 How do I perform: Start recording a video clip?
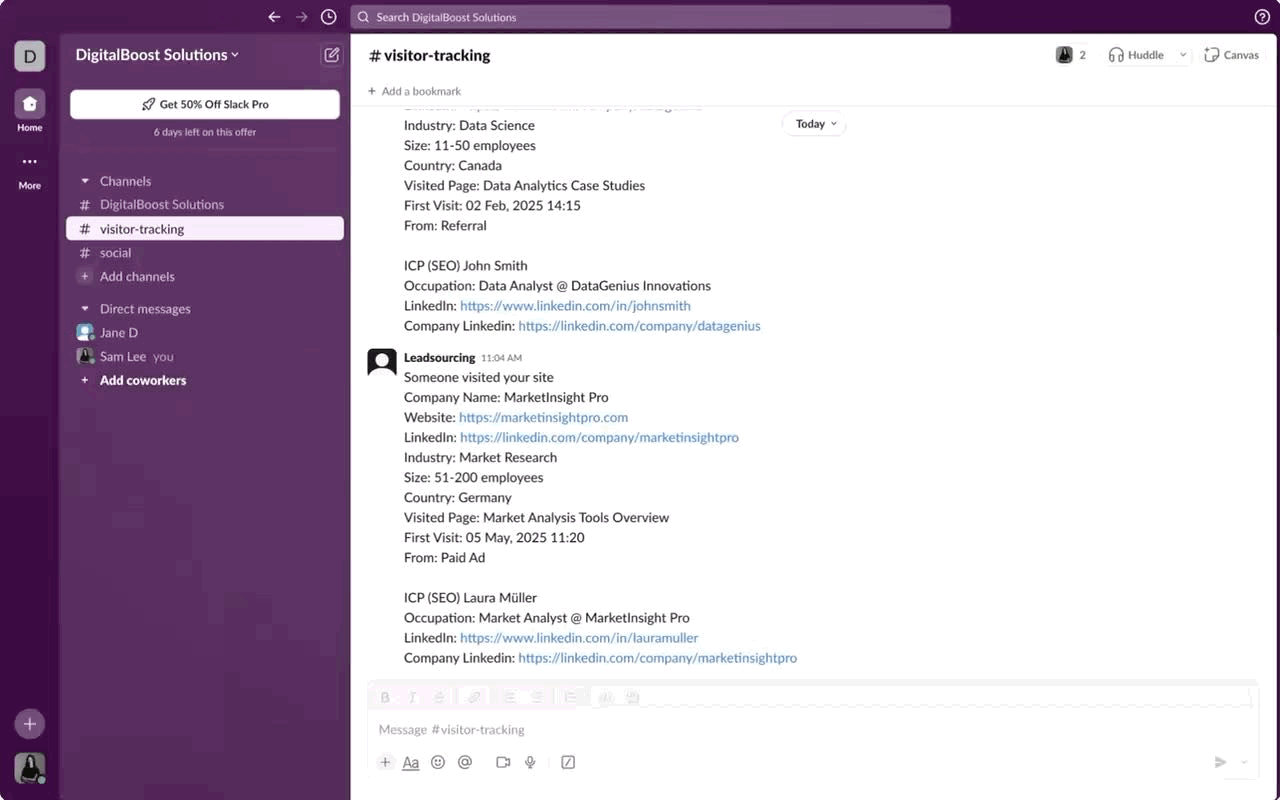coord(503,762)
